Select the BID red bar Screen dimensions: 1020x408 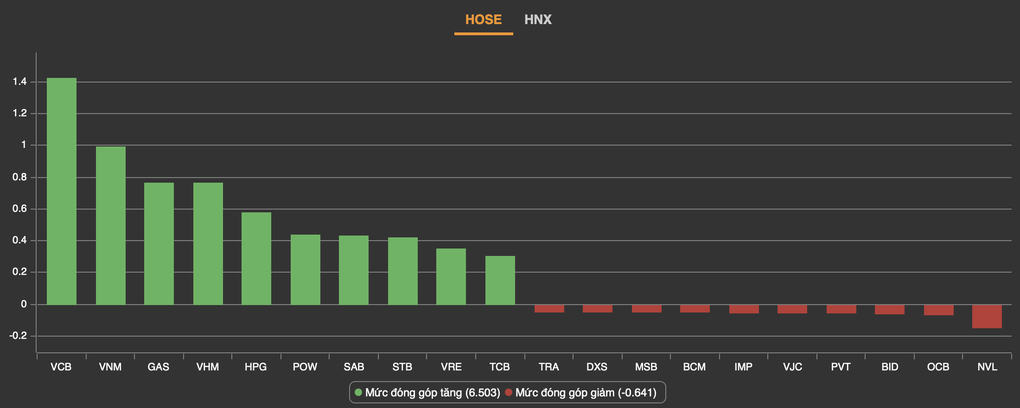point(889,309)
